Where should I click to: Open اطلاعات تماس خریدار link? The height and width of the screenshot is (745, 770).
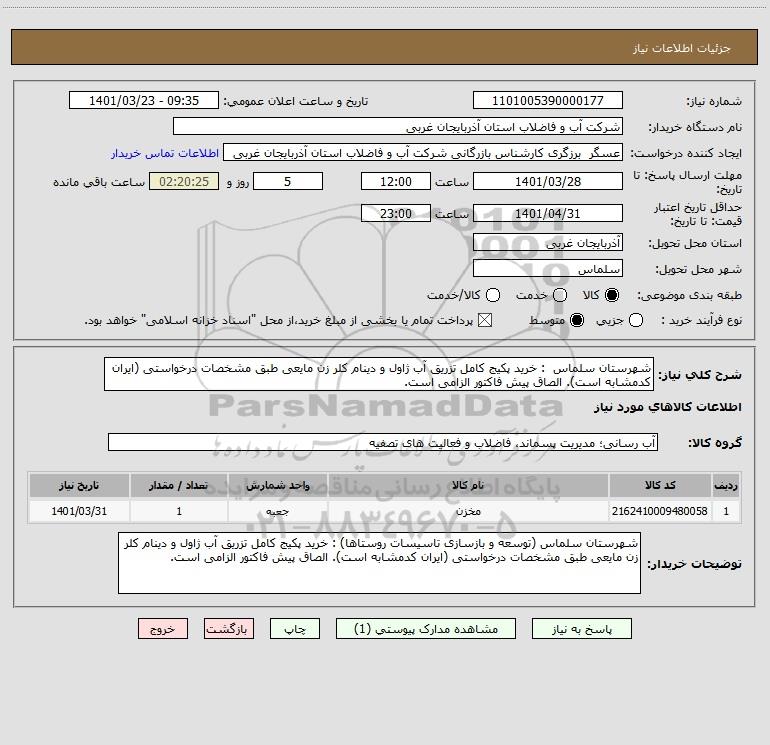tap(165, 153)
